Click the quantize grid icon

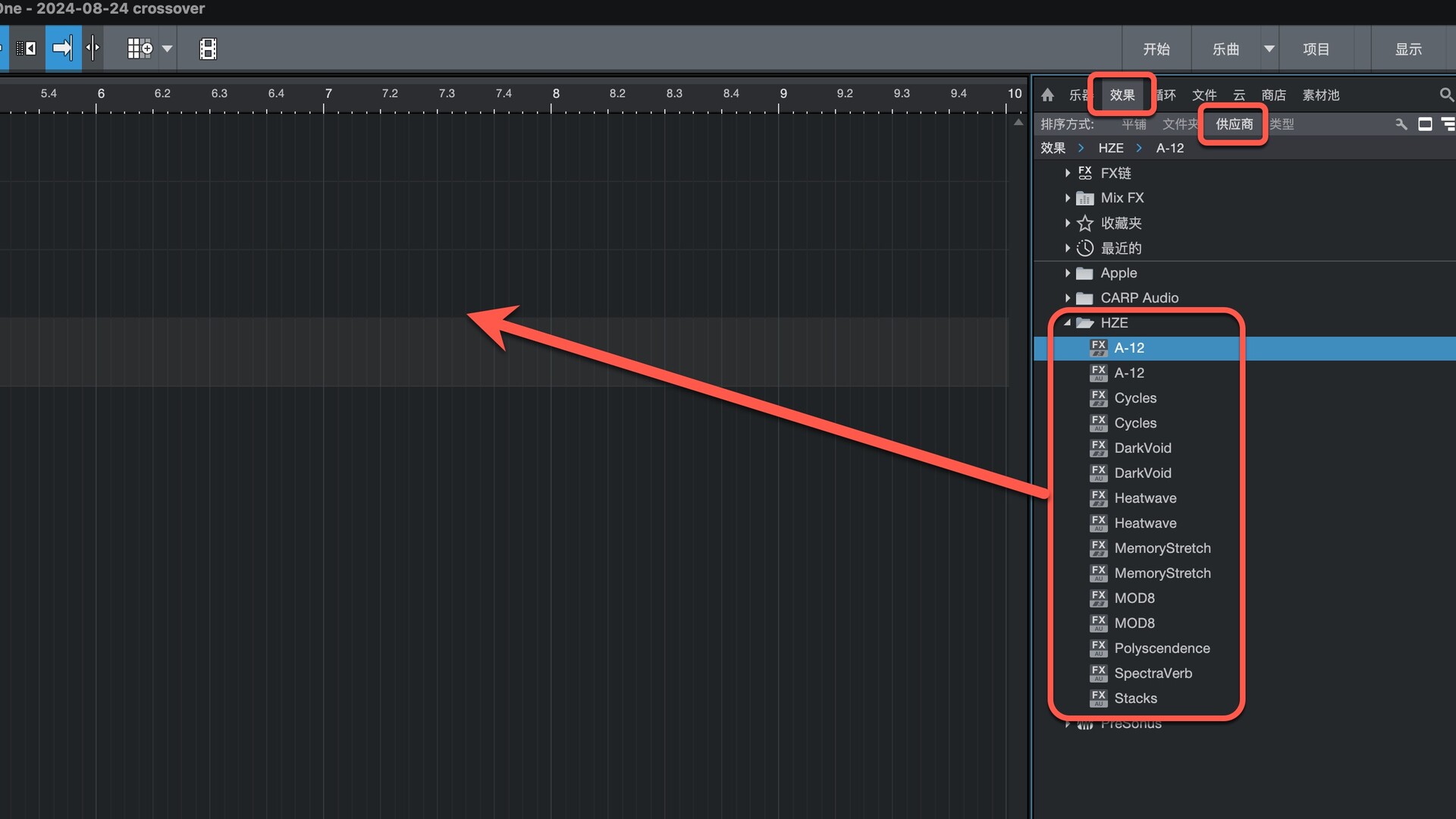point(140,49)
